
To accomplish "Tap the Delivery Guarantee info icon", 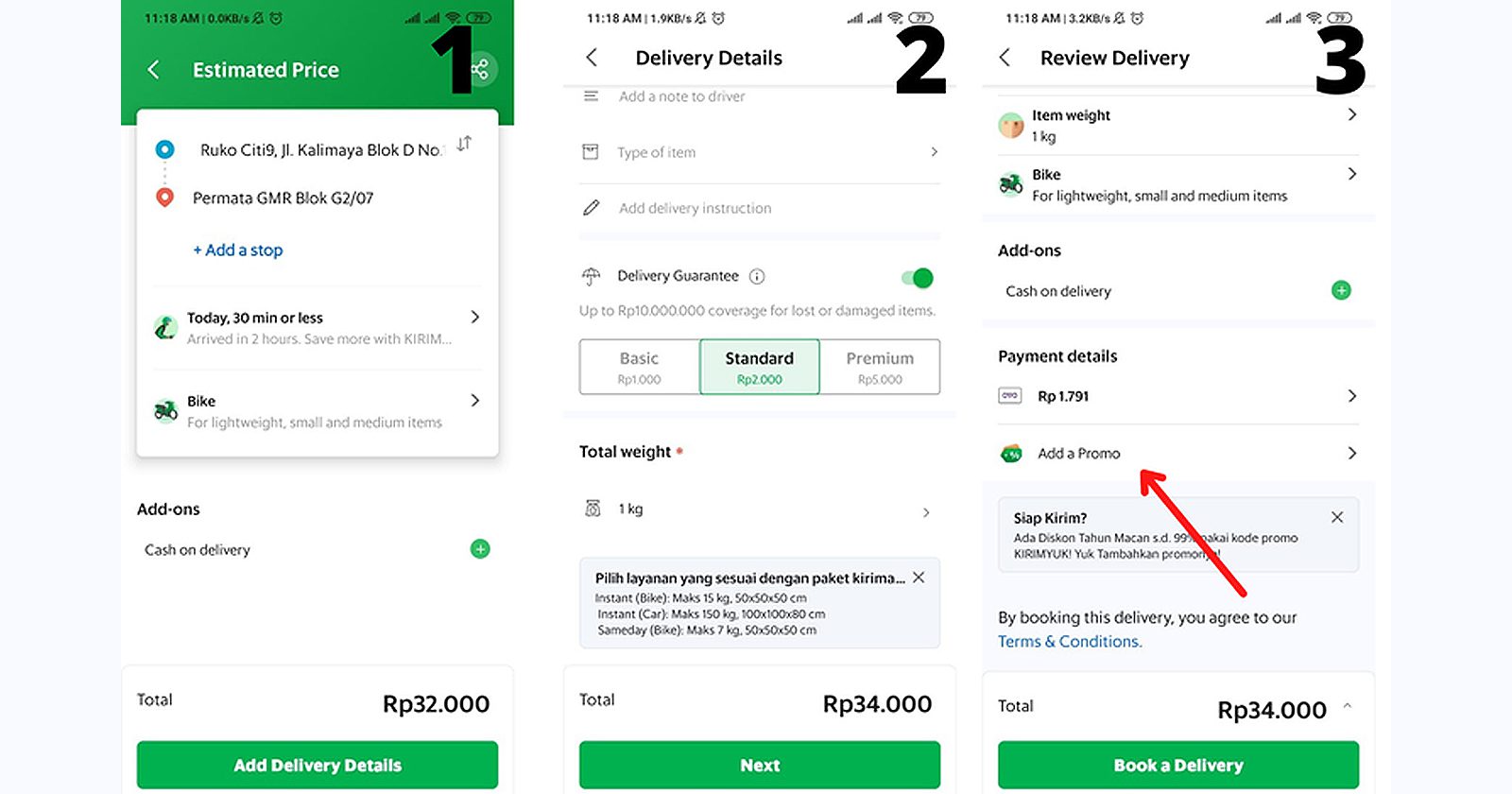I will point(757,276).
